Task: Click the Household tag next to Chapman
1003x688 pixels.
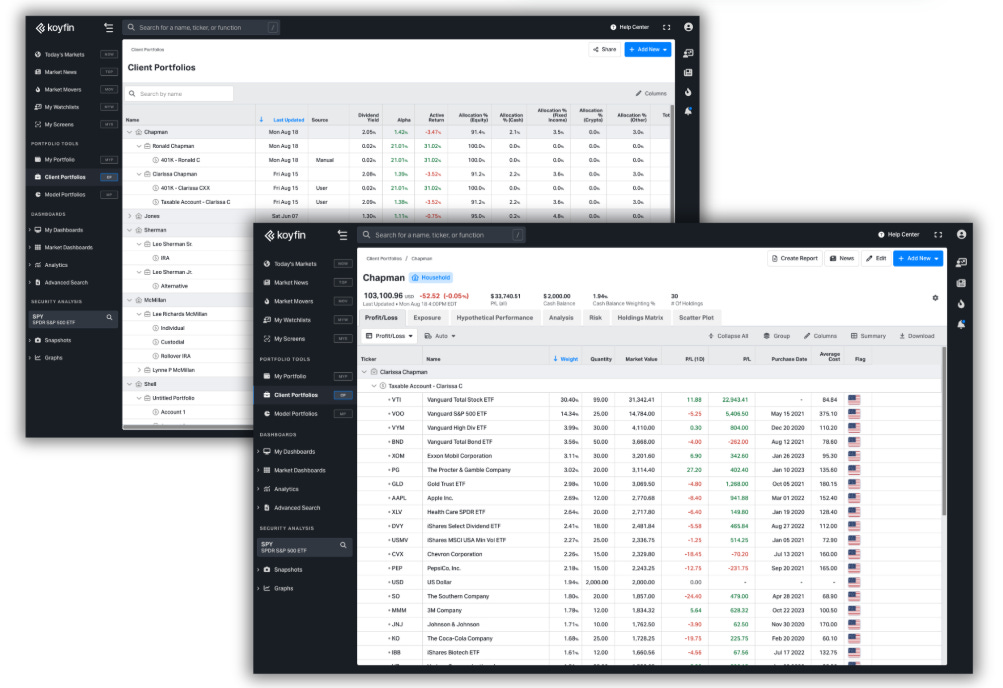Action: (431, 278)
